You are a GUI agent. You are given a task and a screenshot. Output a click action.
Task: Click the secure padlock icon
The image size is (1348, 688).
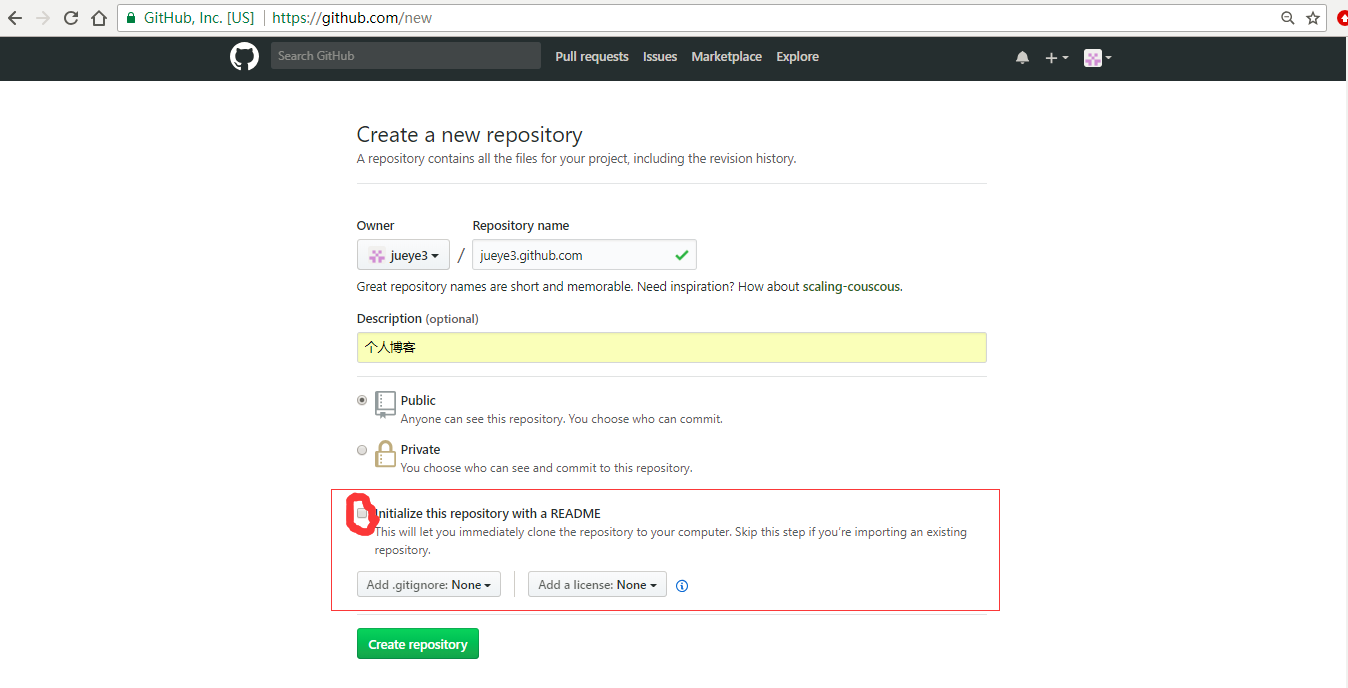pyautogui.click(x=131, y=18)
